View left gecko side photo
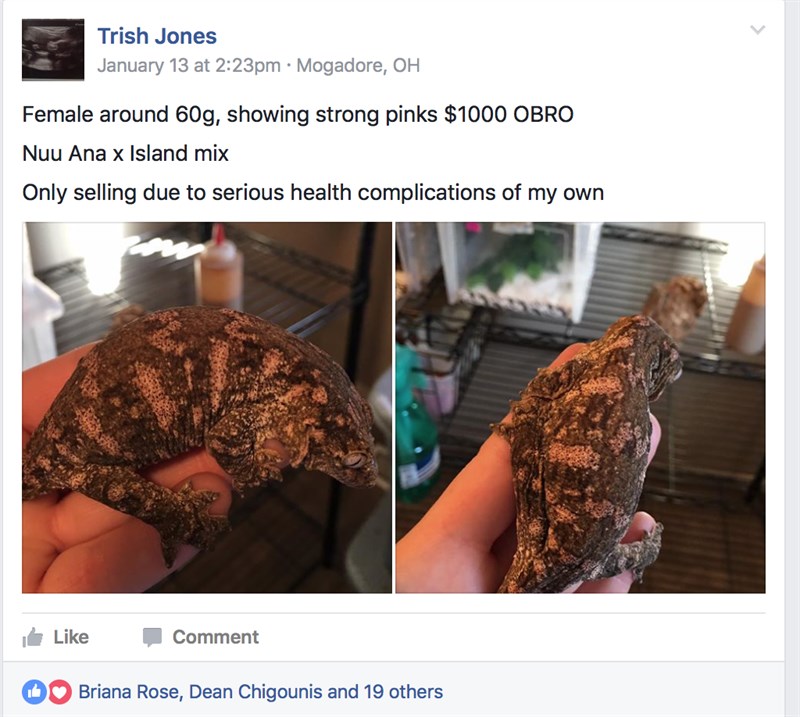Image resolution: width=800 pixels, height=717 pixels. [x=207, y=407]
